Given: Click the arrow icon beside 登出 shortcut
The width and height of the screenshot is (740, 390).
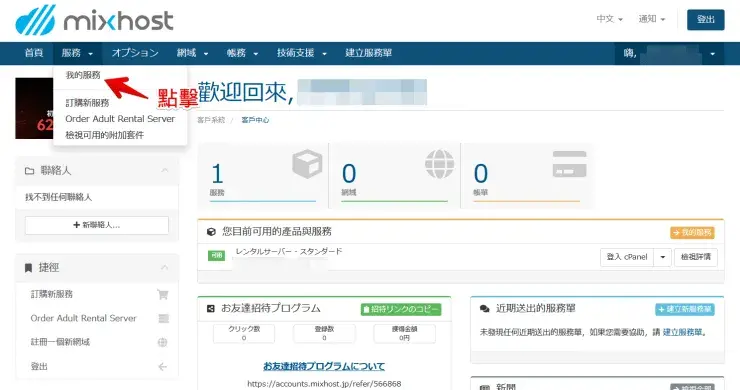Looking at the screenshot, I should point(162,367).
